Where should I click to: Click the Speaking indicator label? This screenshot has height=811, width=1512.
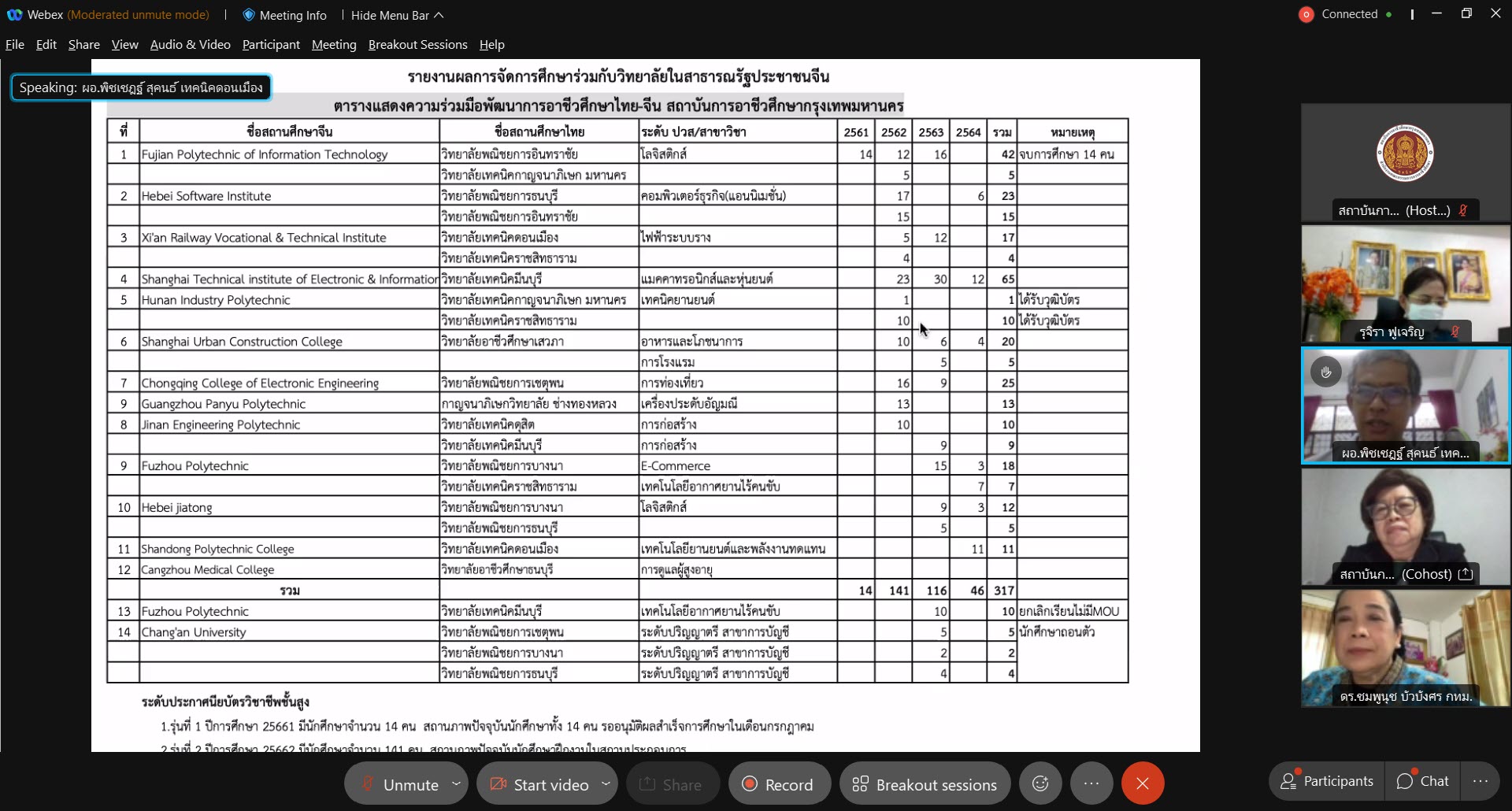141,87
